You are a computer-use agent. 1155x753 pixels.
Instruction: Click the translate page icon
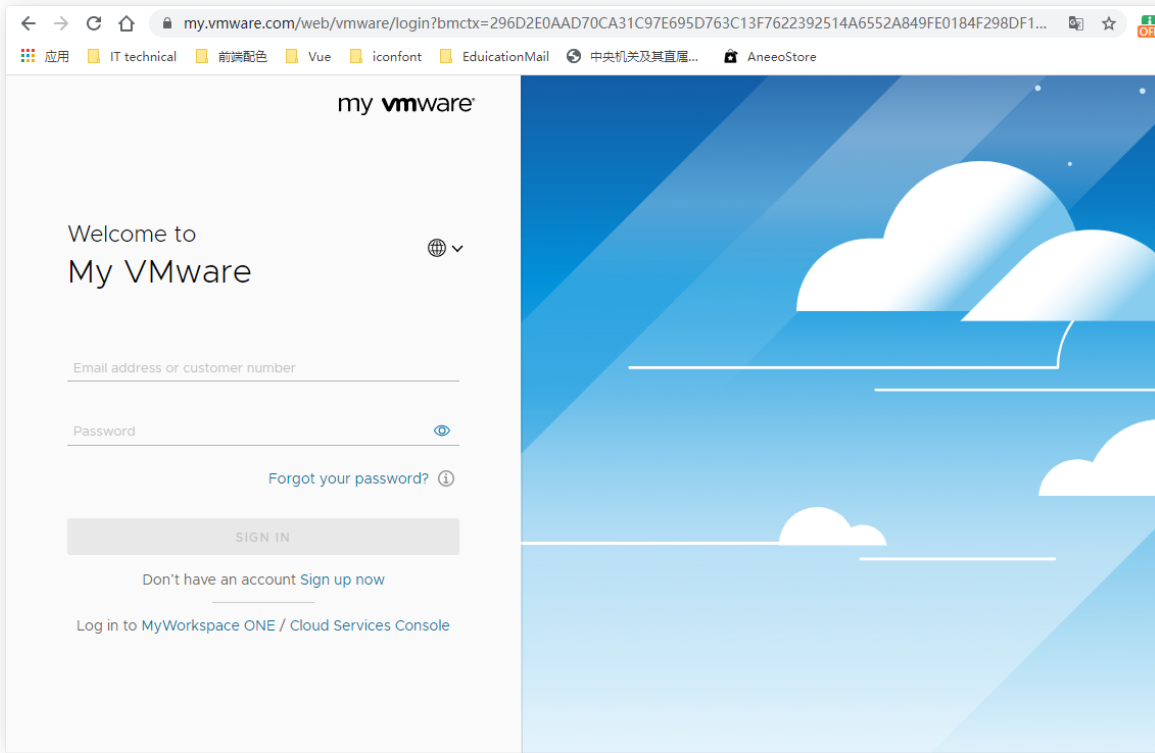coord(1076,24)
